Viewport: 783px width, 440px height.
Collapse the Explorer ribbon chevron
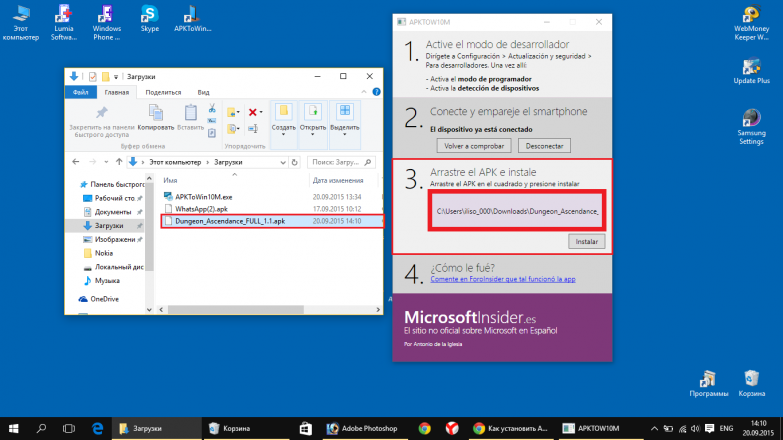(x=364, y=92)
